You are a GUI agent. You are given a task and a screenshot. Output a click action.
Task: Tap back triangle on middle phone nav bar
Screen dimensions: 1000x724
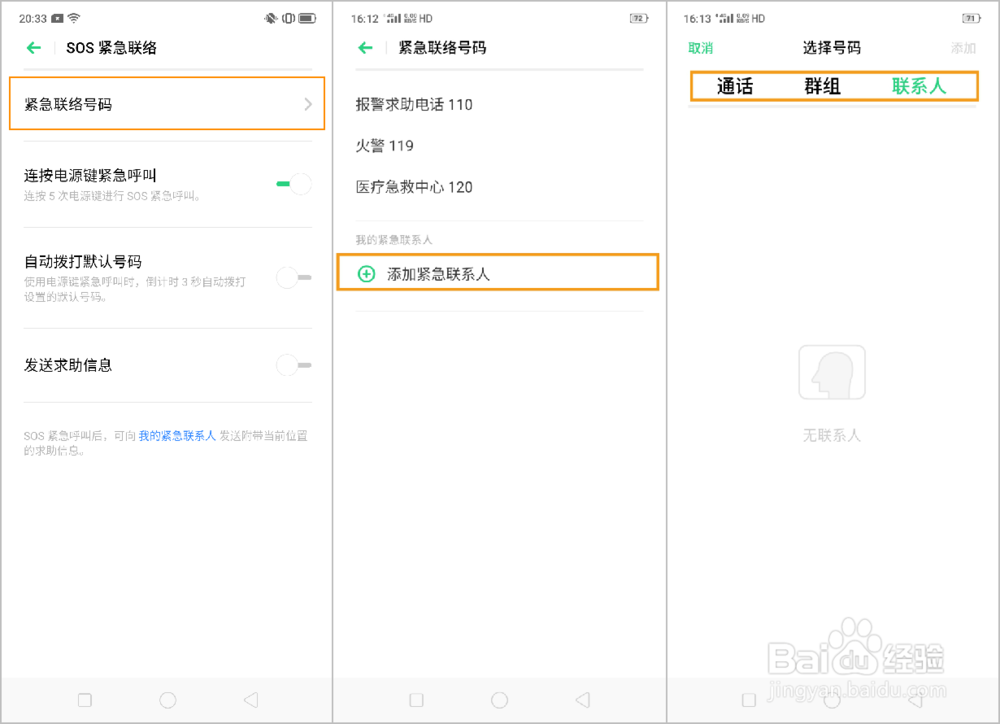[x=582, y=700]
